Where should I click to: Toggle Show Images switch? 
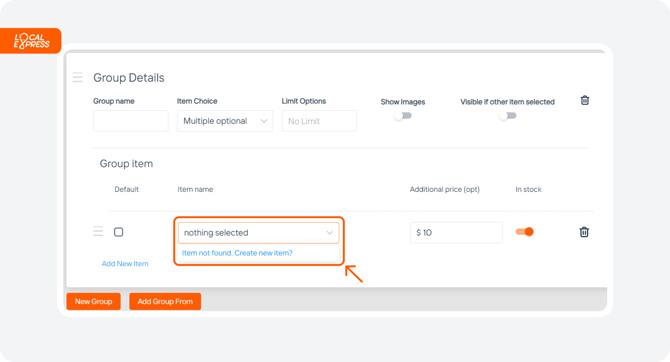click(403, 116)
